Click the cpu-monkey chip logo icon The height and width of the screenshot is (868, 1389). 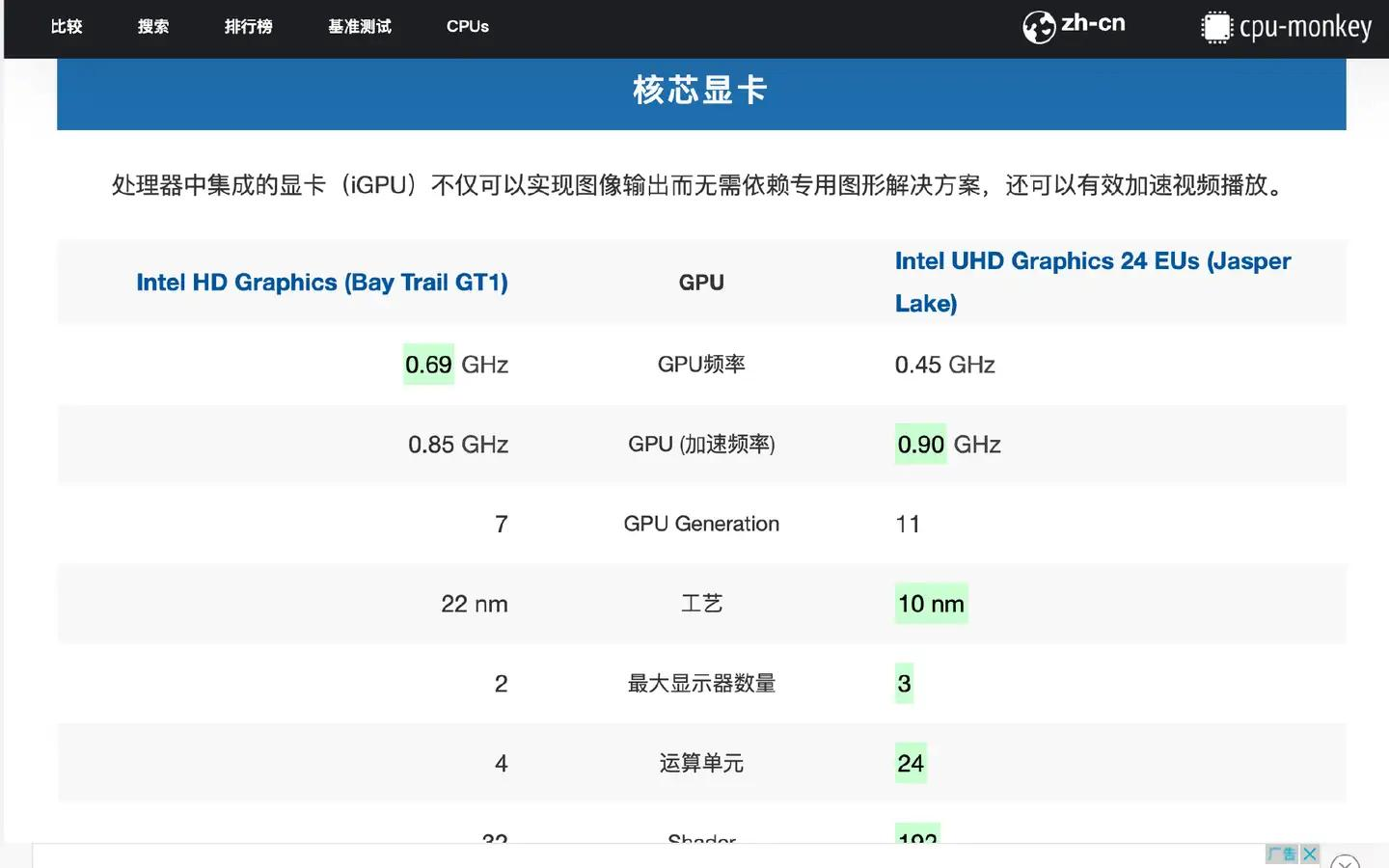click(x=1216, y=27)
